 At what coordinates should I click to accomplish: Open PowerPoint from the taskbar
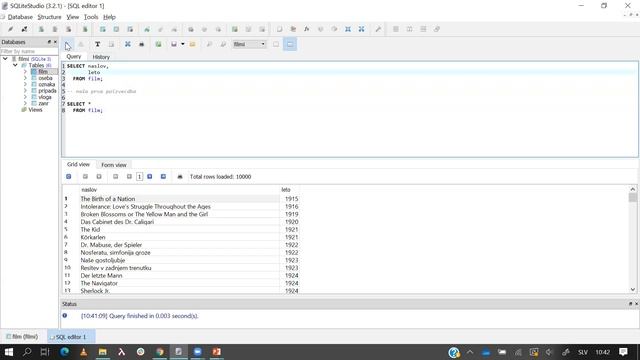click(x=216, y=351)
